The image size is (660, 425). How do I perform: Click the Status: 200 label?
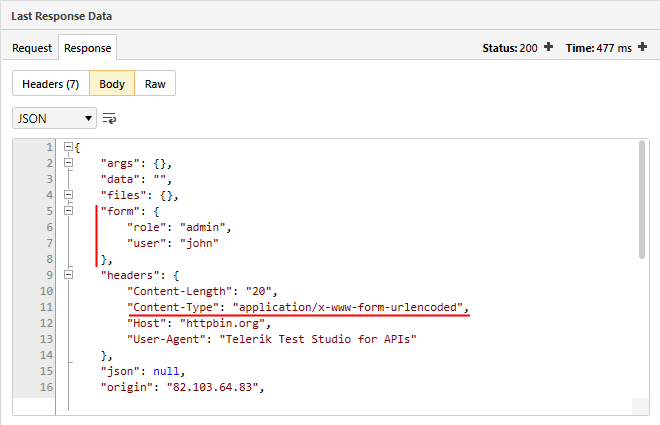(510, 48)
